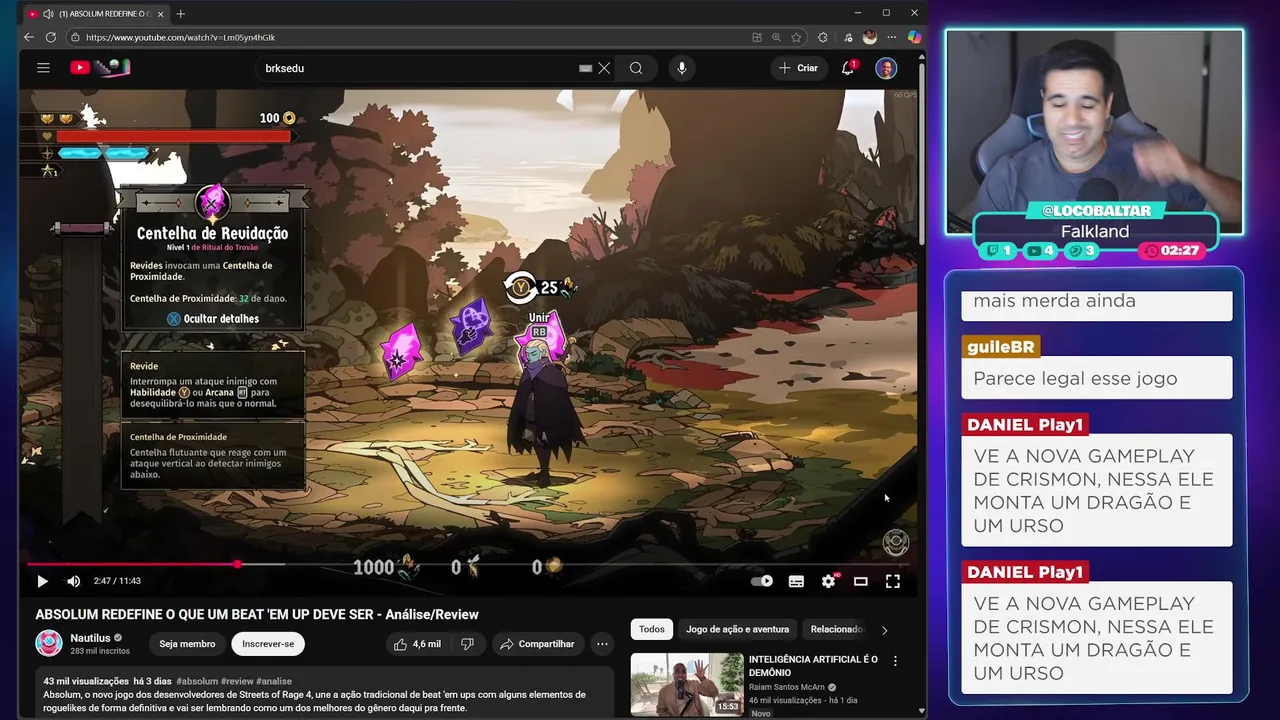
Task: Open the Nautilus channel name link
Action: (89, 638)
